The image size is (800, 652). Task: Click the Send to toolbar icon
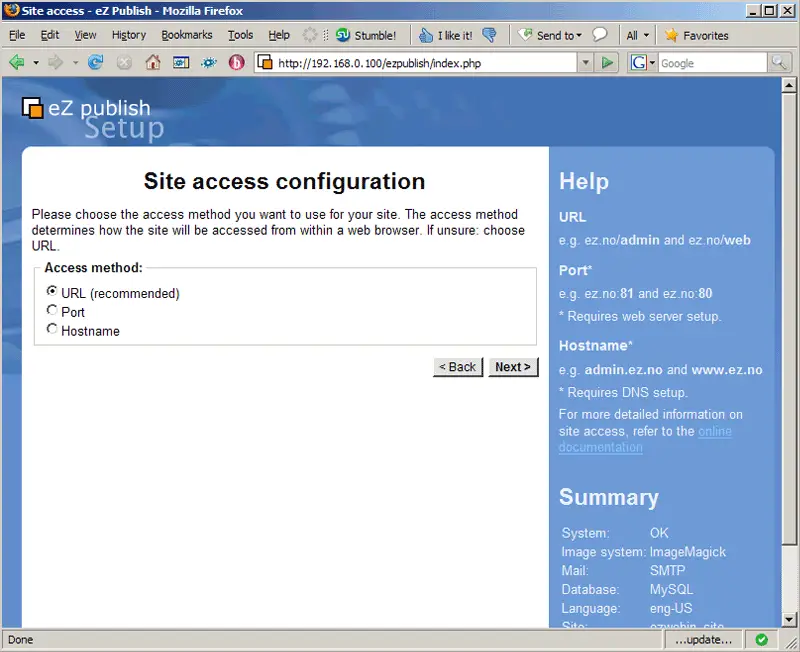(524, 35)
